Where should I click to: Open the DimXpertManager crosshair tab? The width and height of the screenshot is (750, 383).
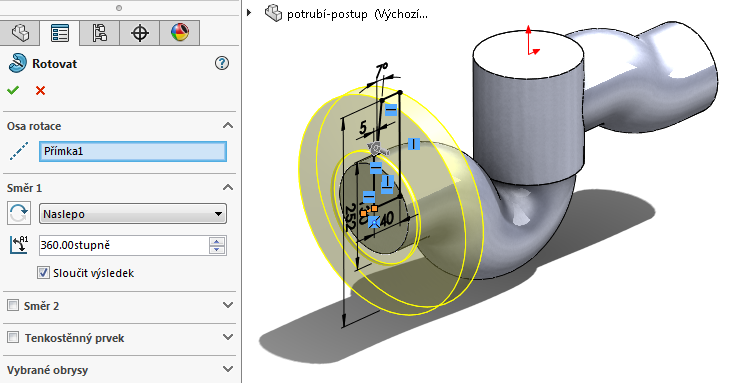140,33
